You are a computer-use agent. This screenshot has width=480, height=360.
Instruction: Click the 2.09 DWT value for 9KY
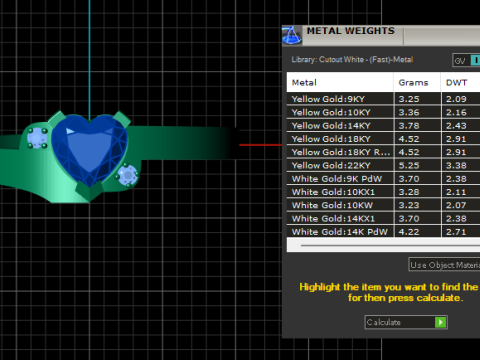coord(456,99)
